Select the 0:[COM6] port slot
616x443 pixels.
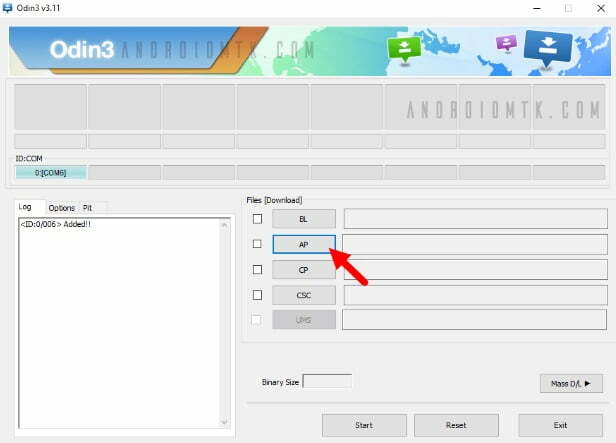click(50, 172)
